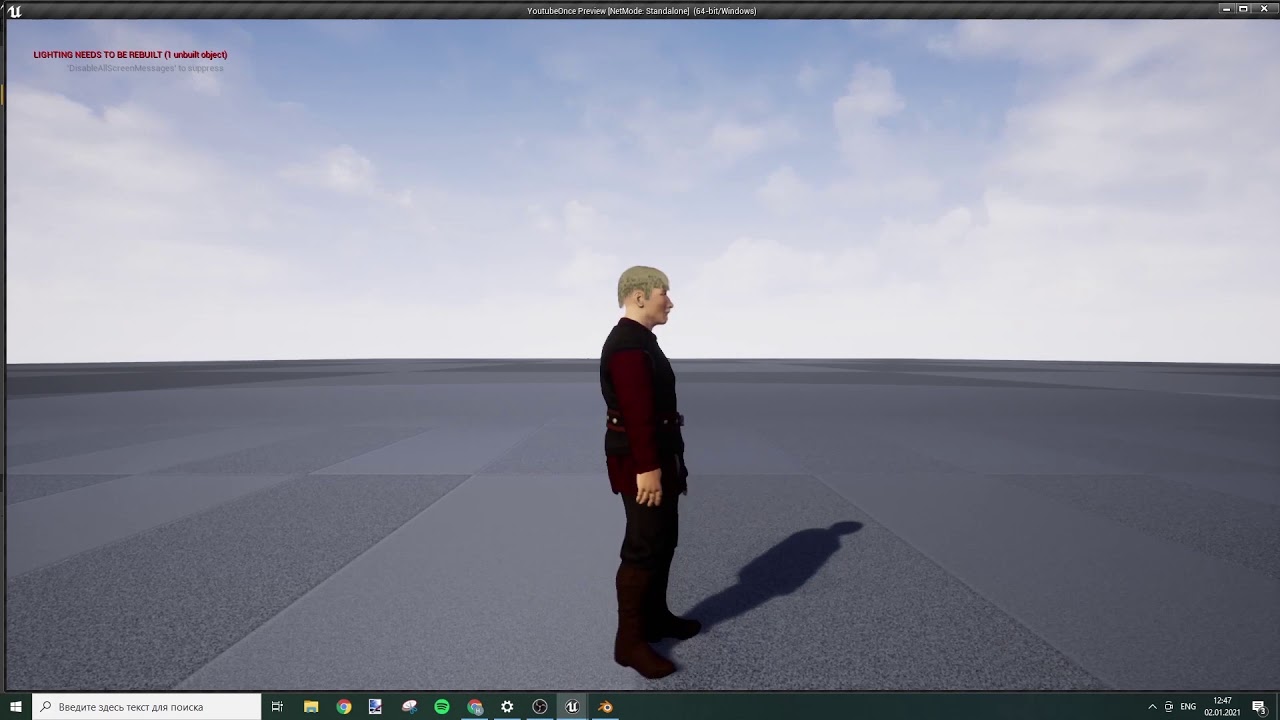1280x720 pixels.
Task: Minimize the preview window
Action: (x=1227, y=9)
